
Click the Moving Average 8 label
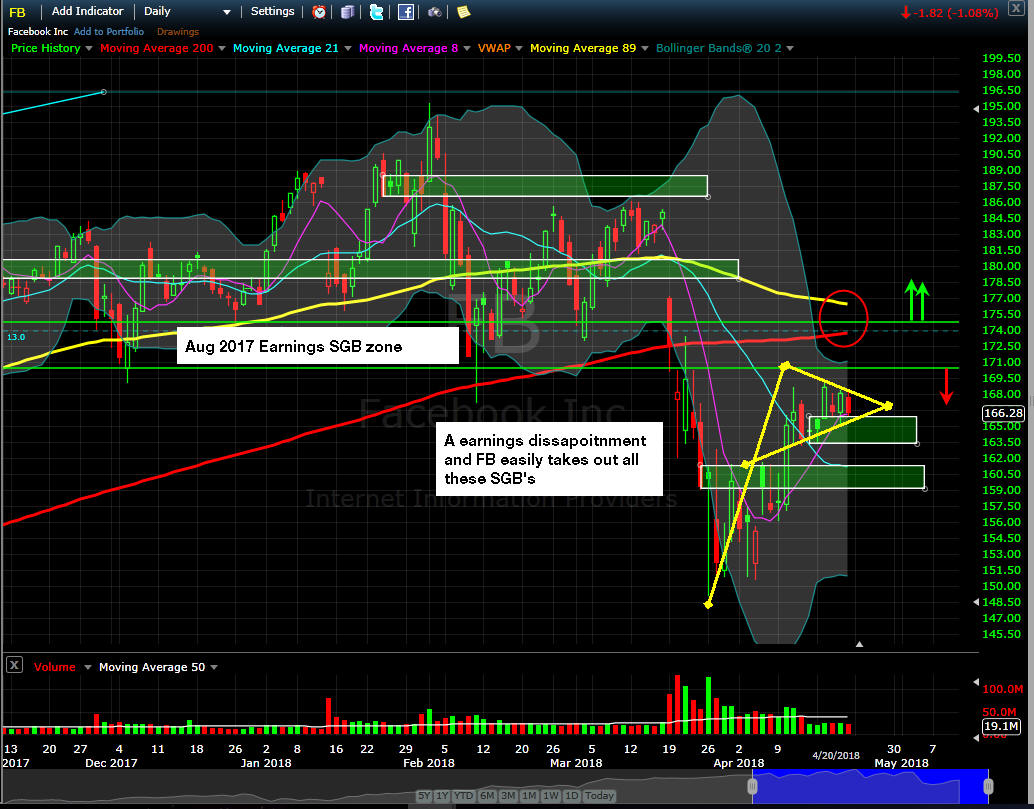pyautogui.click(x=408, y=48)
